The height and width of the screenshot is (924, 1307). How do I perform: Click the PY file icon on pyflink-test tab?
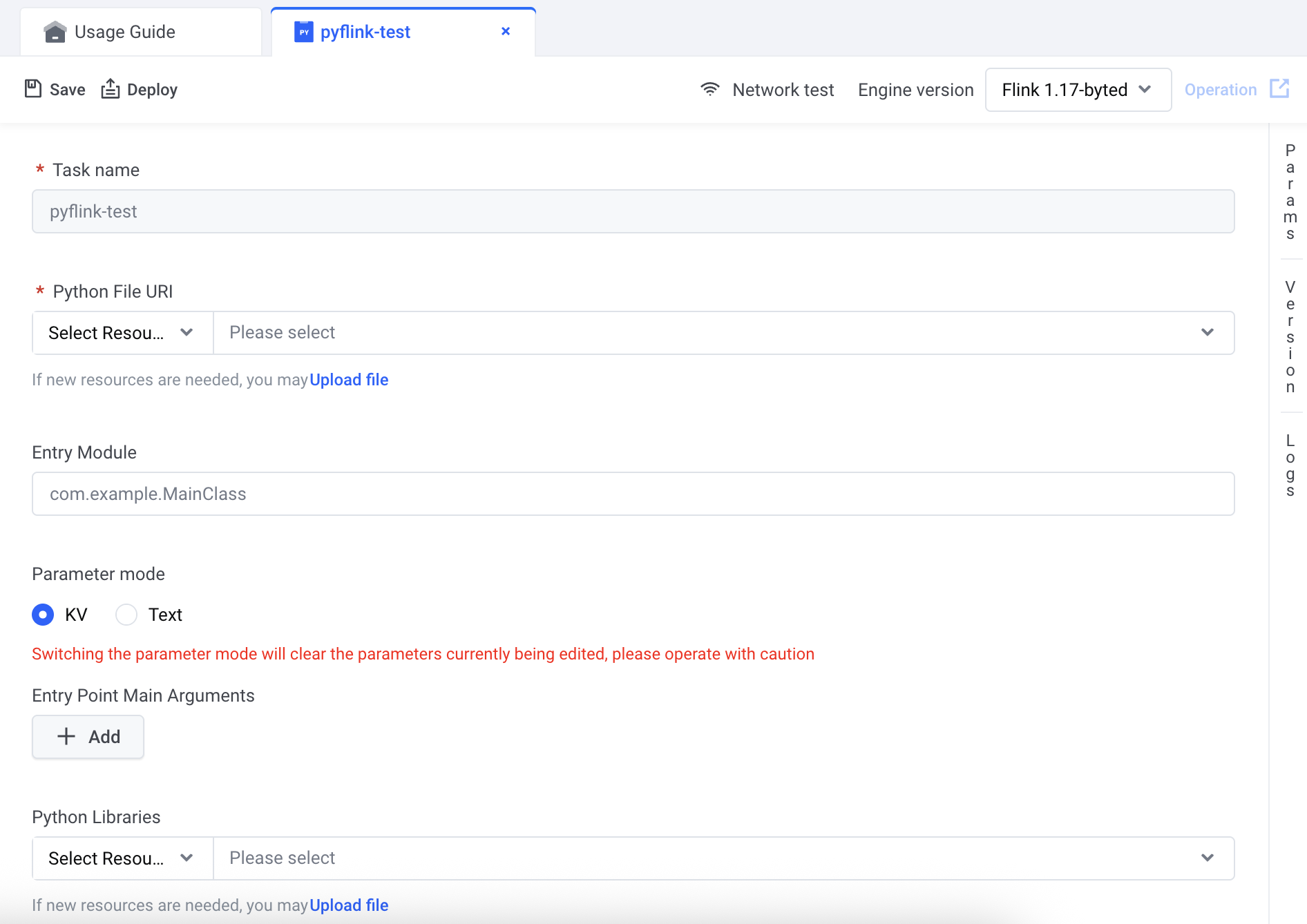point(303,32)
